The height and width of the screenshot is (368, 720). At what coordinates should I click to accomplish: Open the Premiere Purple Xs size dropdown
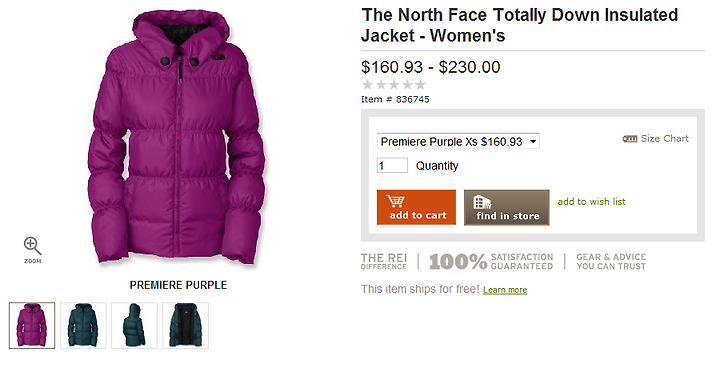(x=458, y=141)
